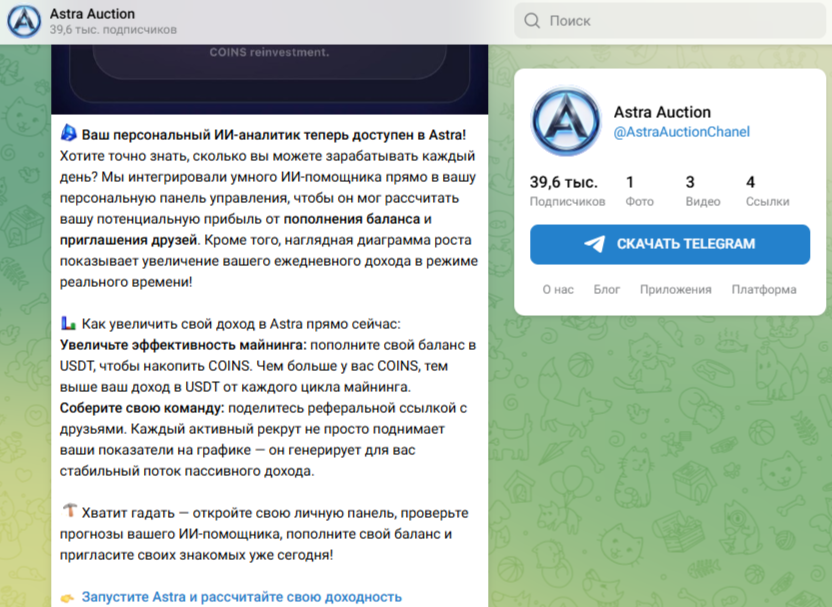Open the Приложения link
Image resolution: width=832 pixels, height=607 pixels.
675,289
